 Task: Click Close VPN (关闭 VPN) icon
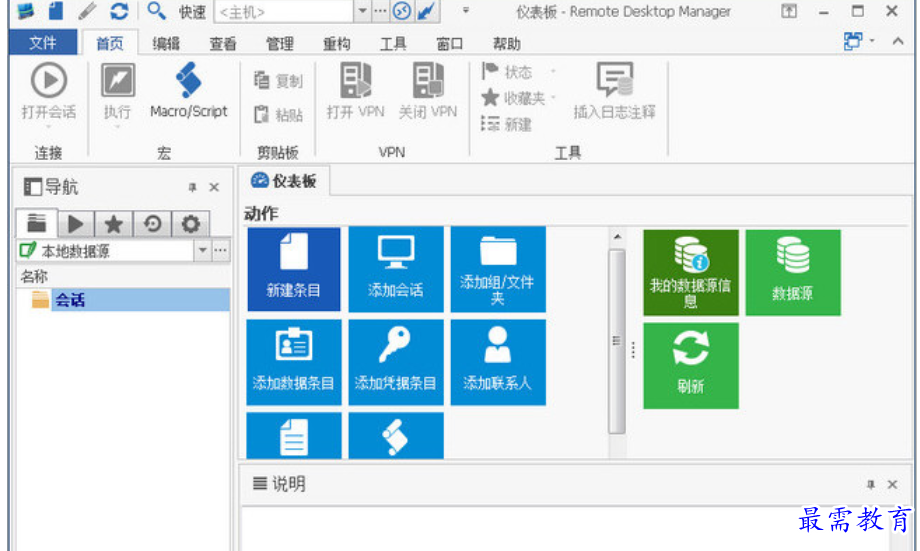click(x=428, y=80)
